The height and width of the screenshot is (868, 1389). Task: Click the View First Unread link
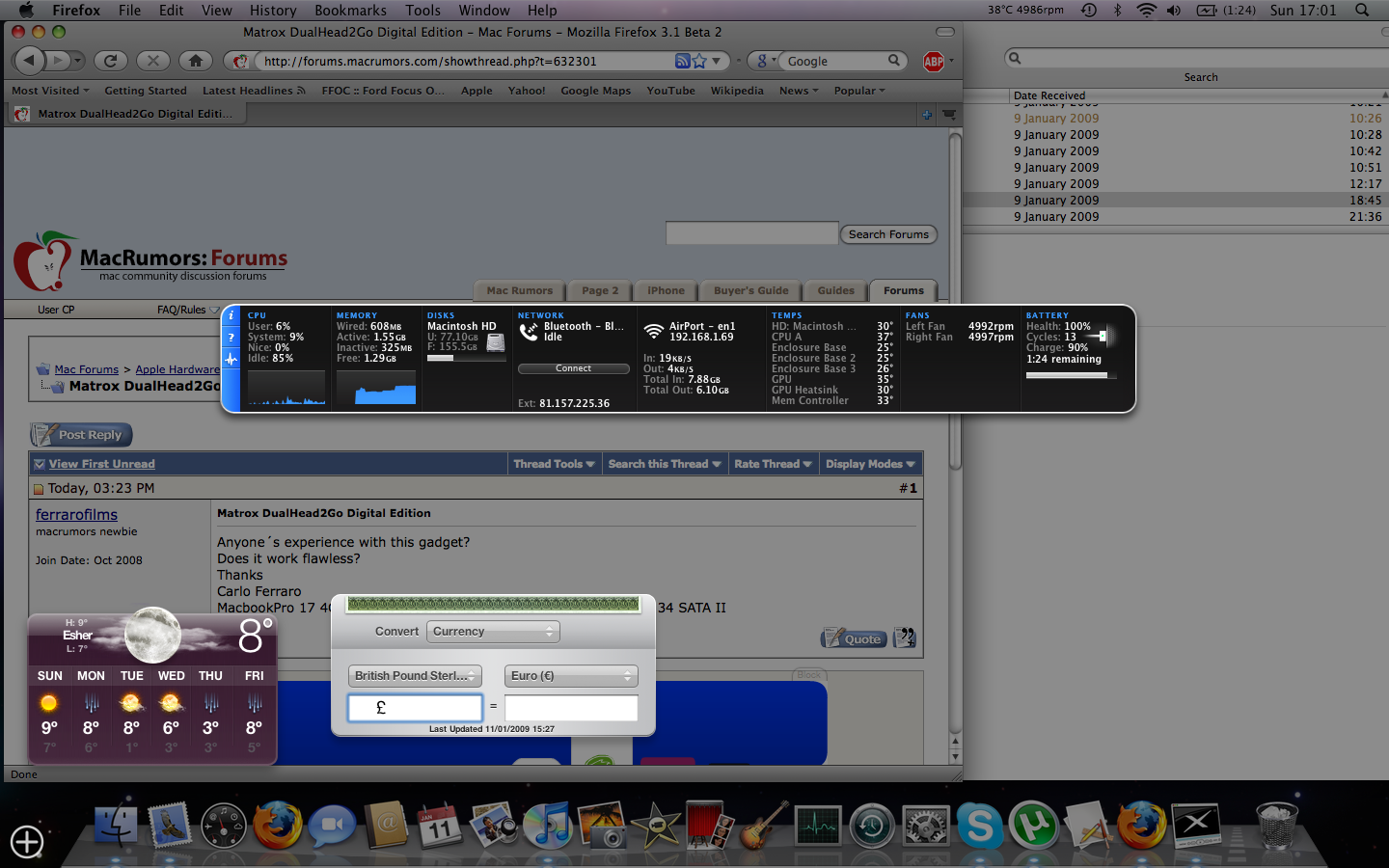101,464
